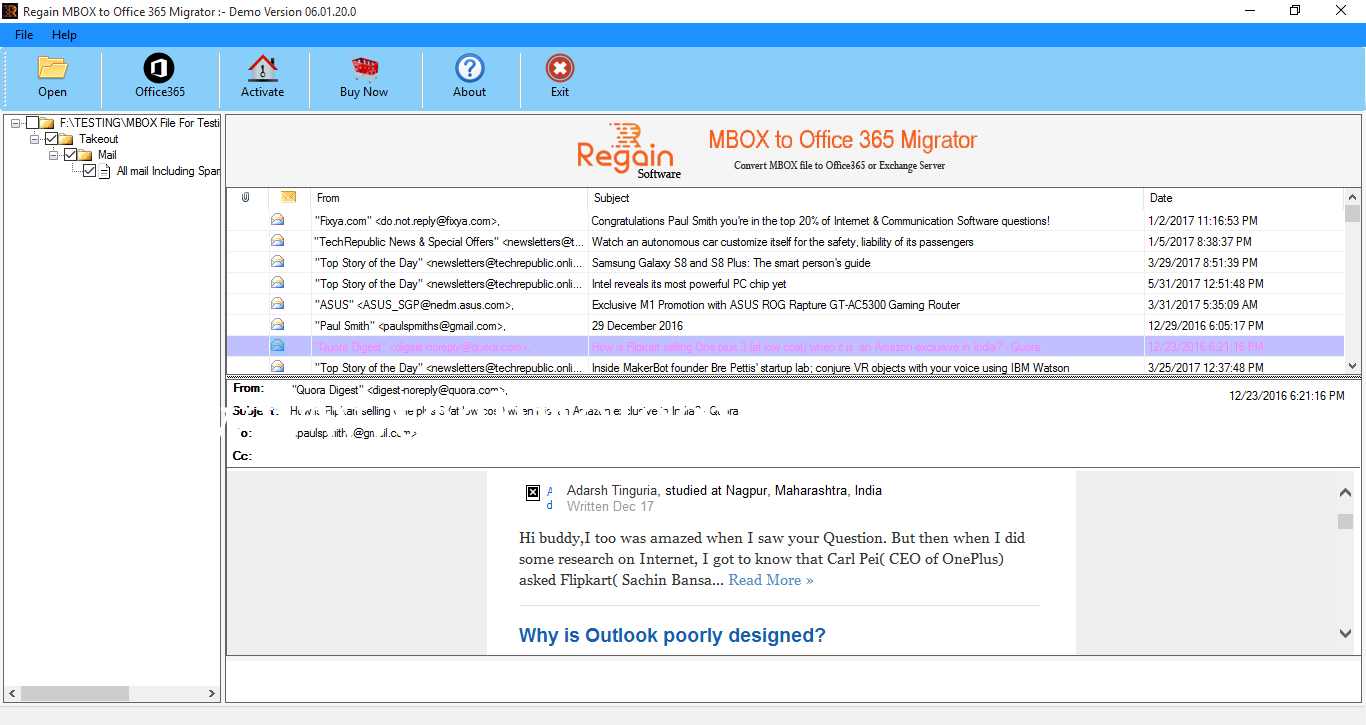Uncheck the All mail Including Spam checkbox
1366x725 pixels.
coord(90,171)
